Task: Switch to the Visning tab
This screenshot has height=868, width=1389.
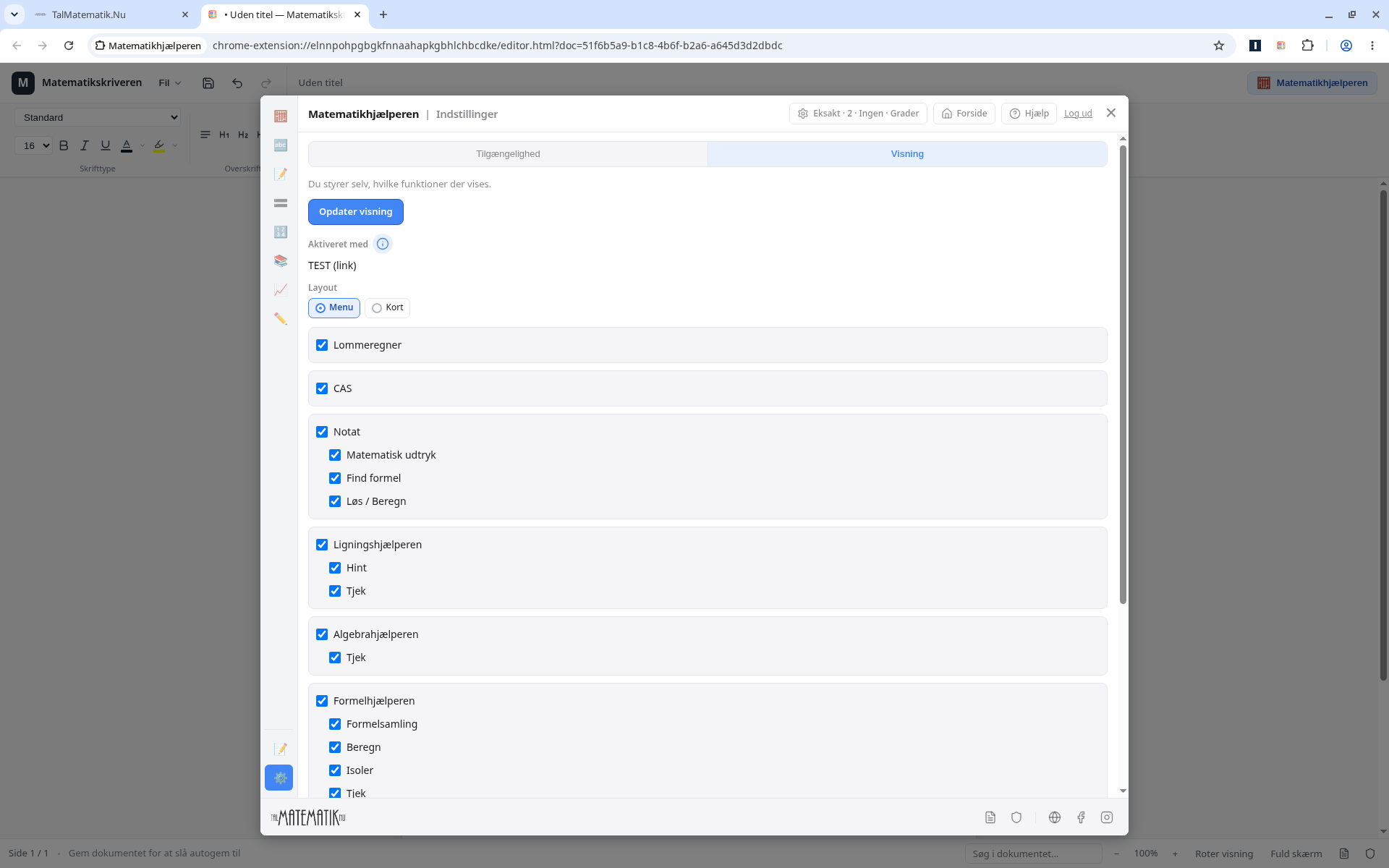Action: click(x=907, y=154)
